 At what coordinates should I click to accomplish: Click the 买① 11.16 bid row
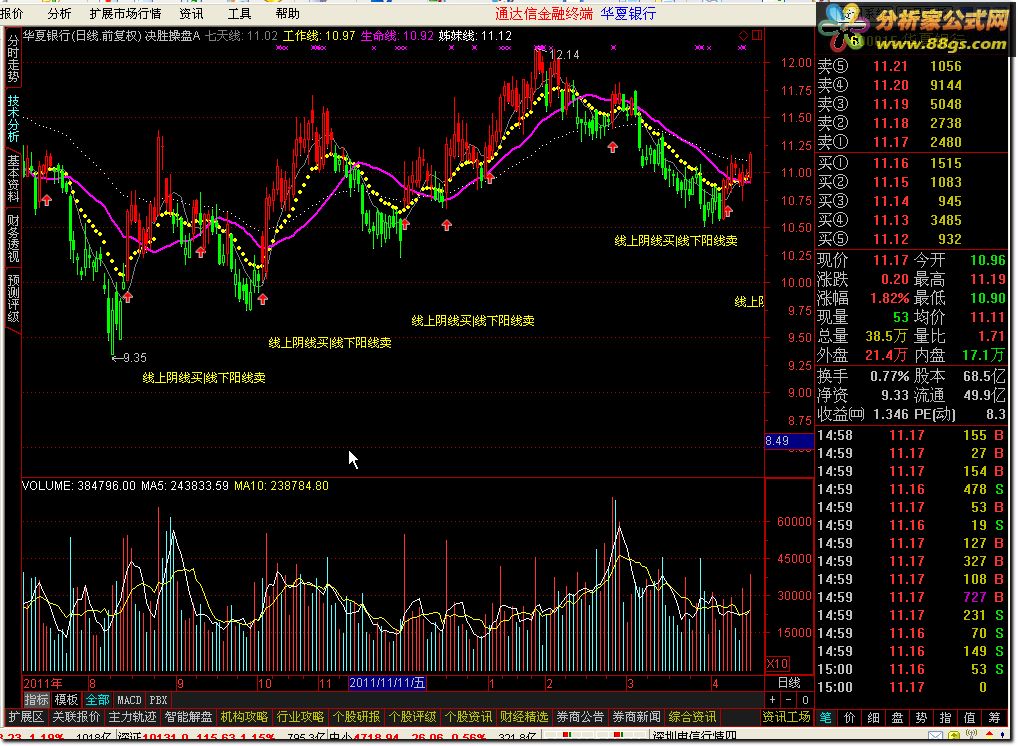coord(912,163)
